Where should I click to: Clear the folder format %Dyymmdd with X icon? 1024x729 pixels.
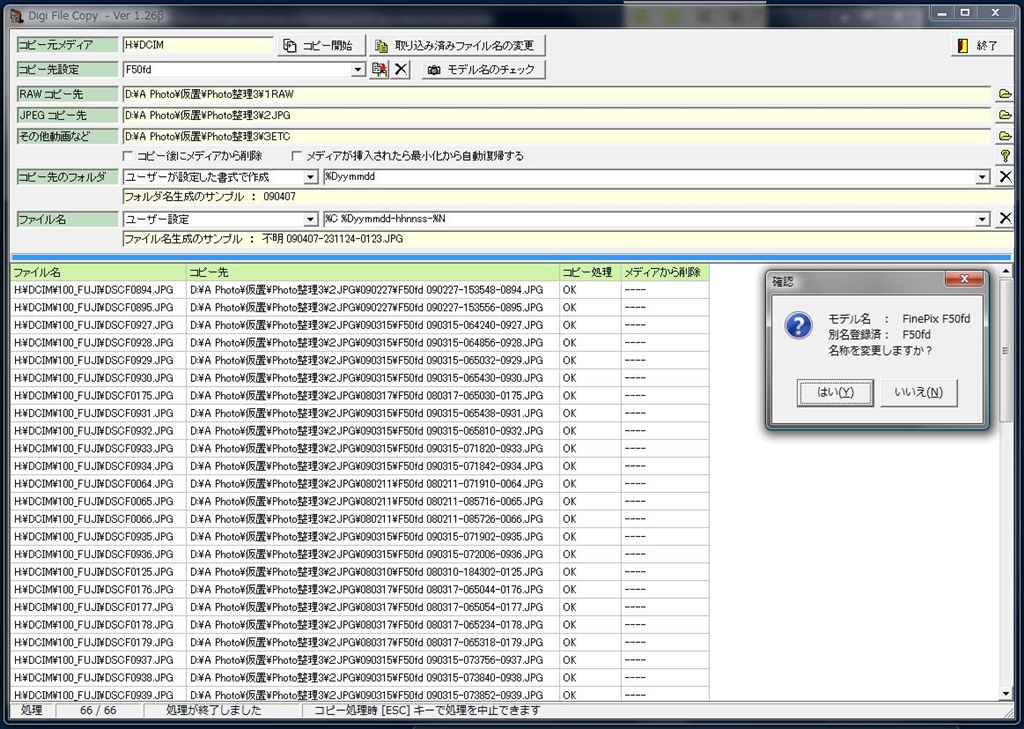[x=1005, y=176]
